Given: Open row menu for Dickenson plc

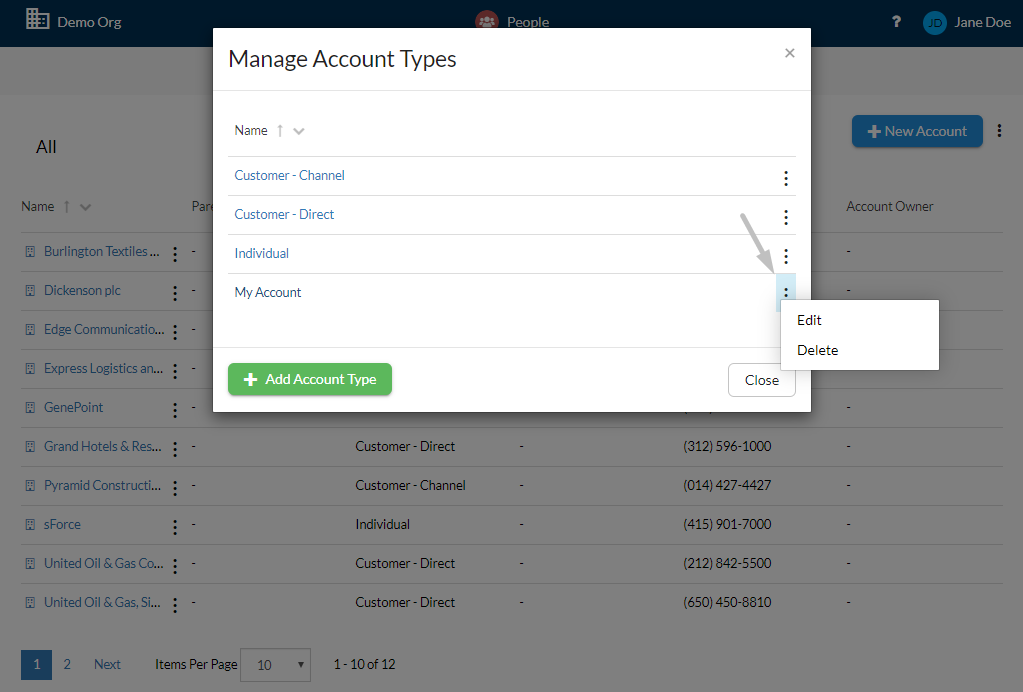Looking at the screenshot, I should [175, 293].
